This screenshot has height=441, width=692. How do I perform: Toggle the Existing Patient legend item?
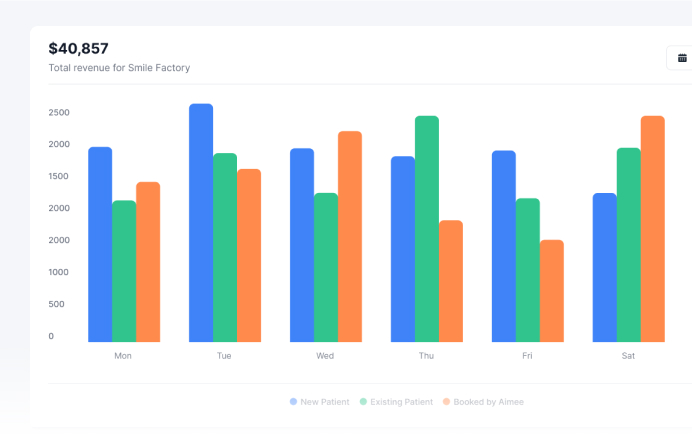[396, 402]
